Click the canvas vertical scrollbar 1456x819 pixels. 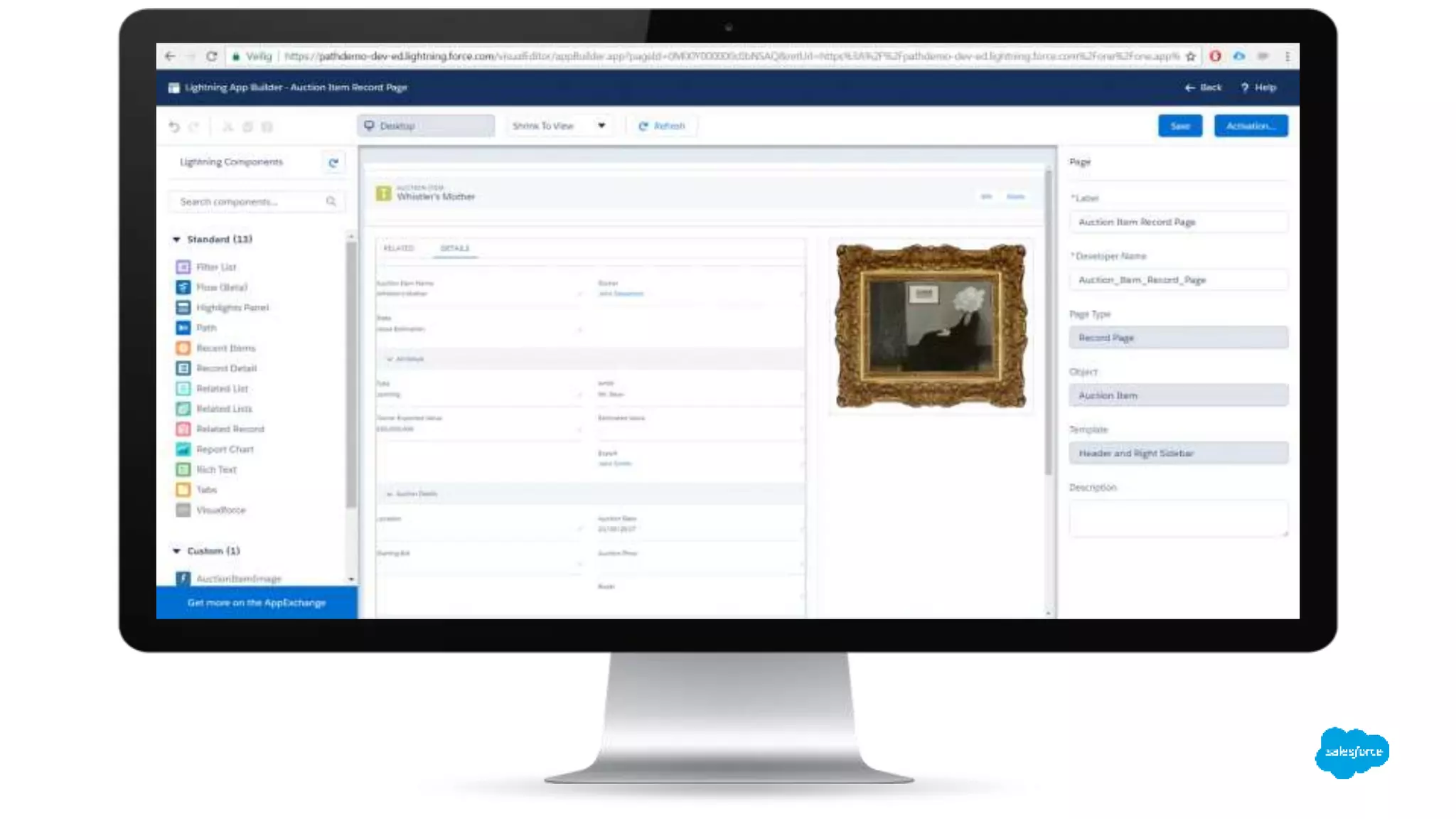click(x=1048, y=322)
